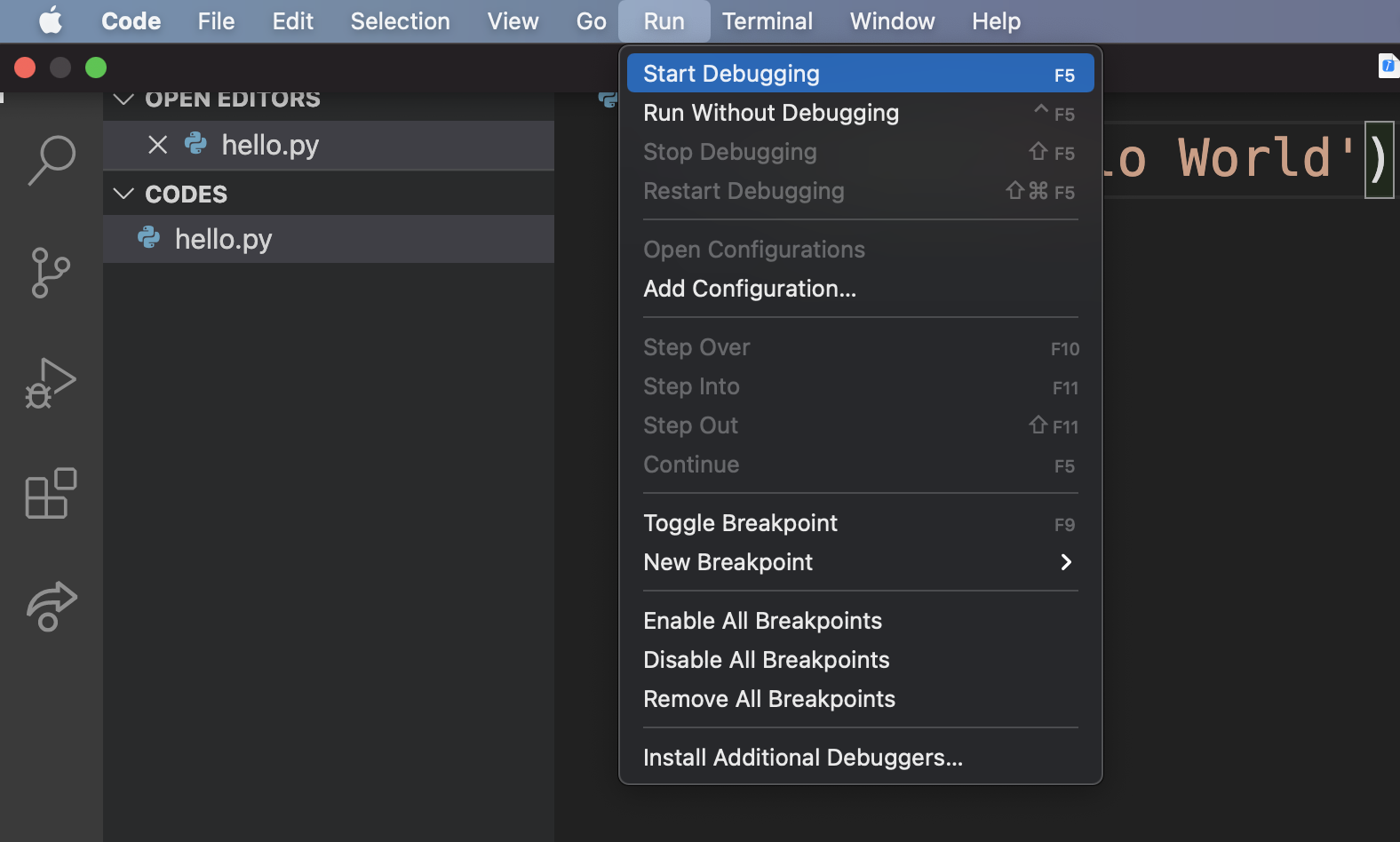Click the Apple menu icon

click(x=51, y=20)
